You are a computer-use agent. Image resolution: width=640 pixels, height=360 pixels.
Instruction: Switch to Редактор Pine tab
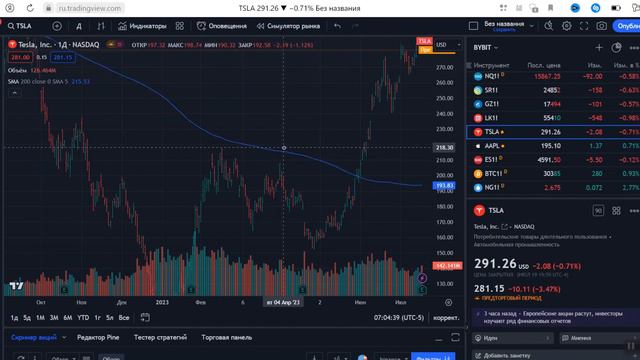click(x=98, y=338)
